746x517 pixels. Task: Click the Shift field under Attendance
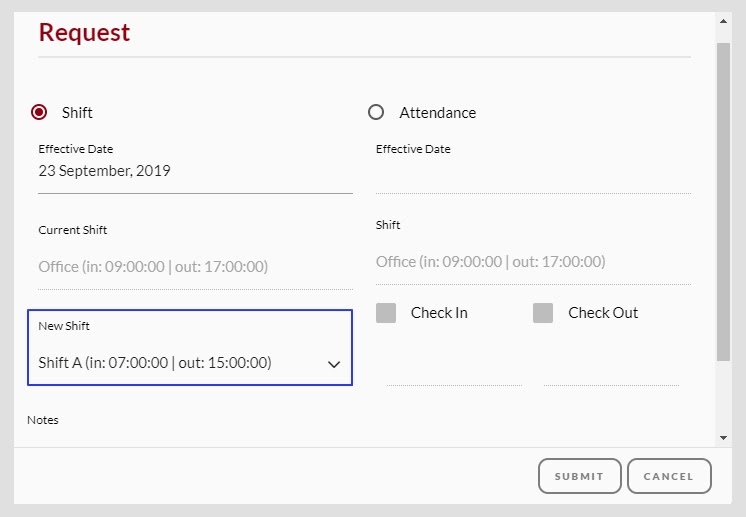533,262
